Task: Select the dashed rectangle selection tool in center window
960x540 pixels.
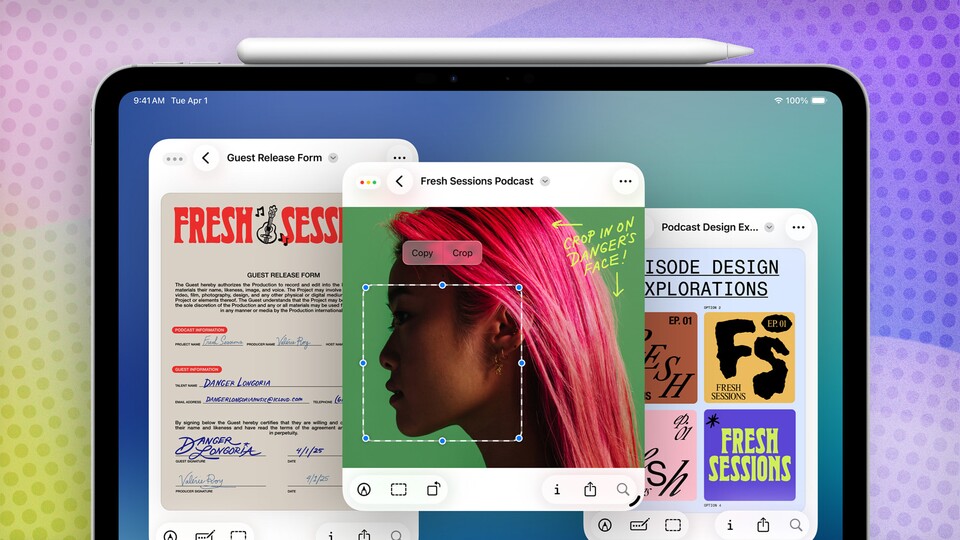Action: click(x=398, y=490)
